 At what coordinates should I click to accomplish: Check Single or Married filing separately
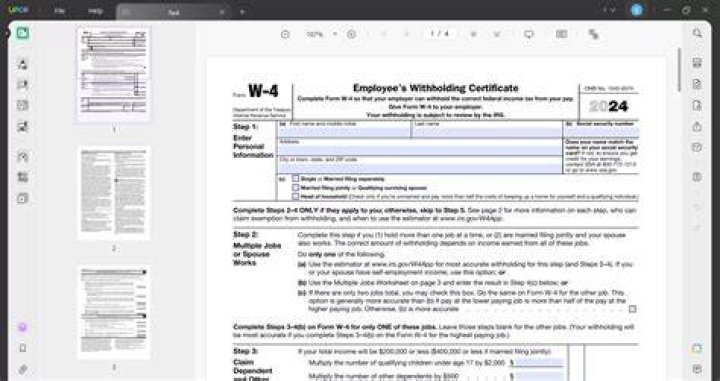296,179
